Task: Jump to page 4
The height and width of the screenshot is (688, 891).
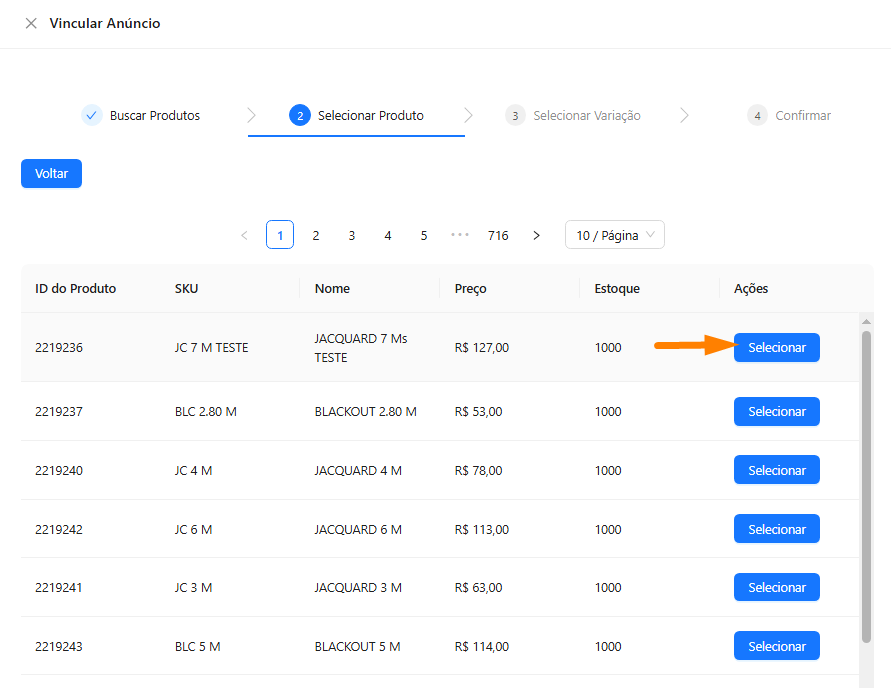Action: click(388, 235)
